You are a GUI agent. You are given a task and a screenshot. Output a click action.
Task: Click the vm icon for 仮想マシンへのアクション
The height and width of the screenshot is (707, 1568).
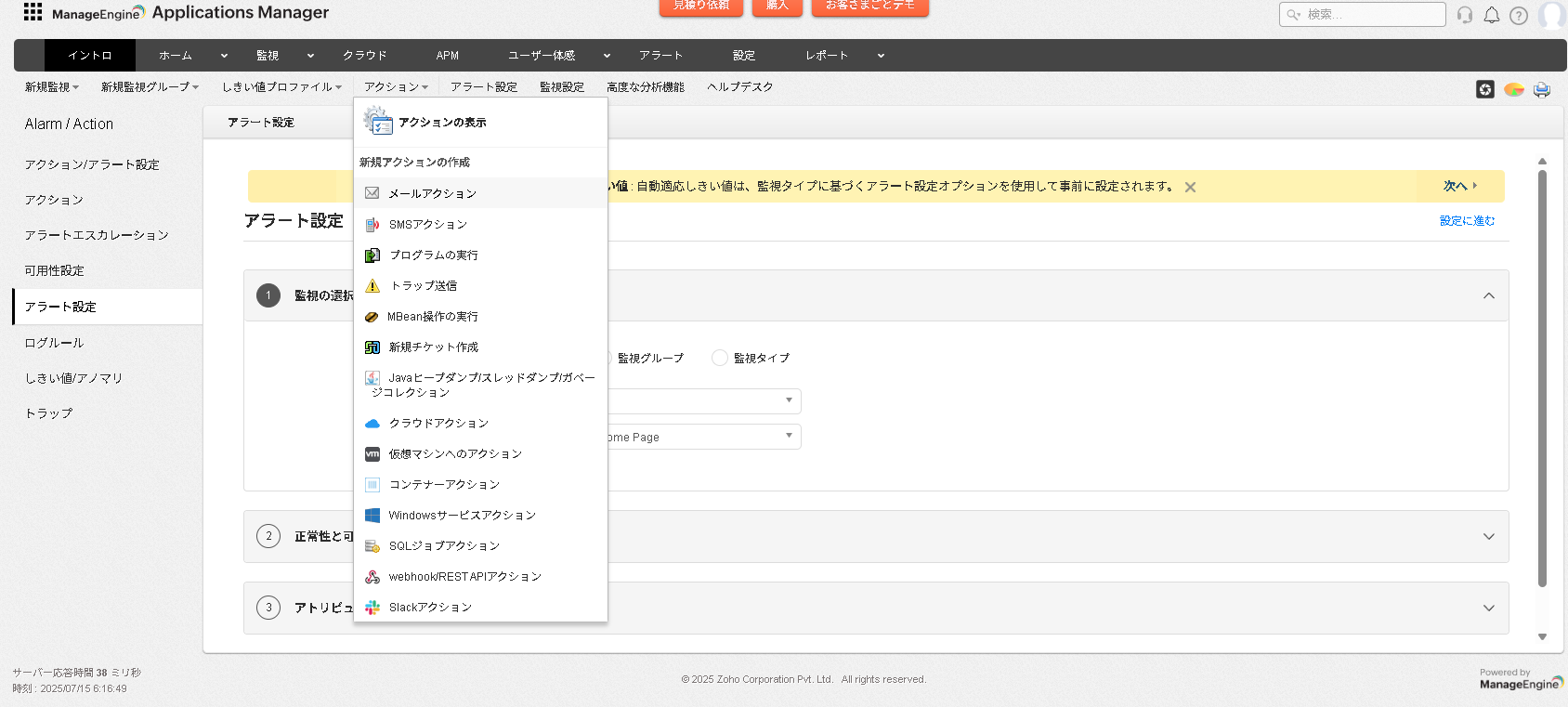point(372,453)
